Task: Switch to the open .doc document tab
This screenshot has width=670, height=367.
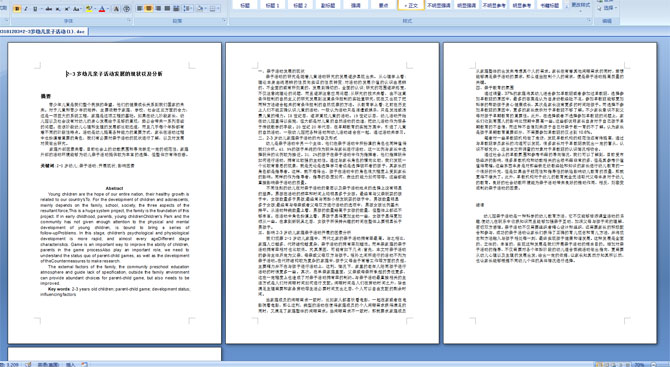Action: tap(44, 32)
